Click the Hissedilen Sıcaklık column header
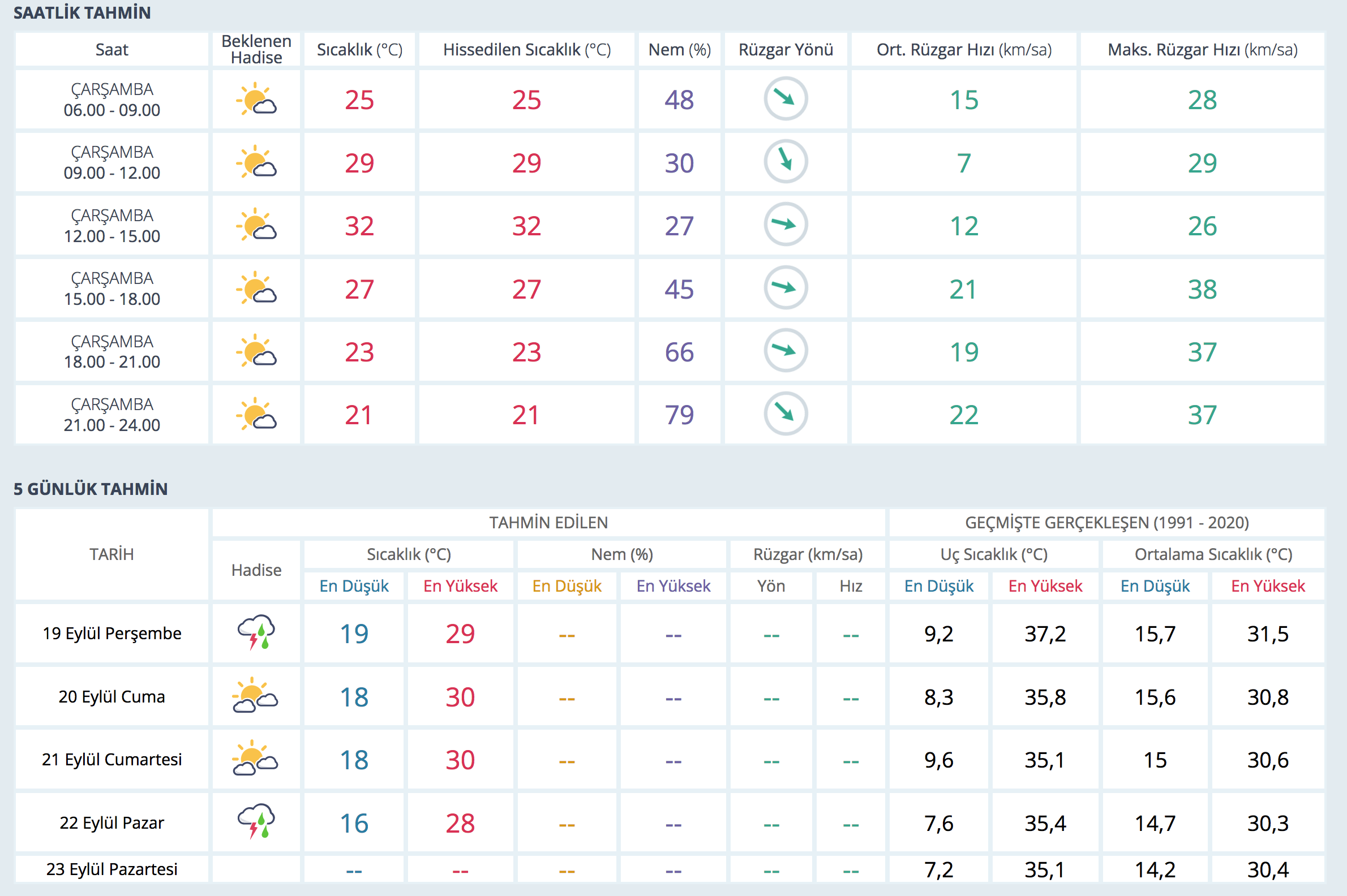This screenshot has width=1347, height=896. tap(526, 50)
